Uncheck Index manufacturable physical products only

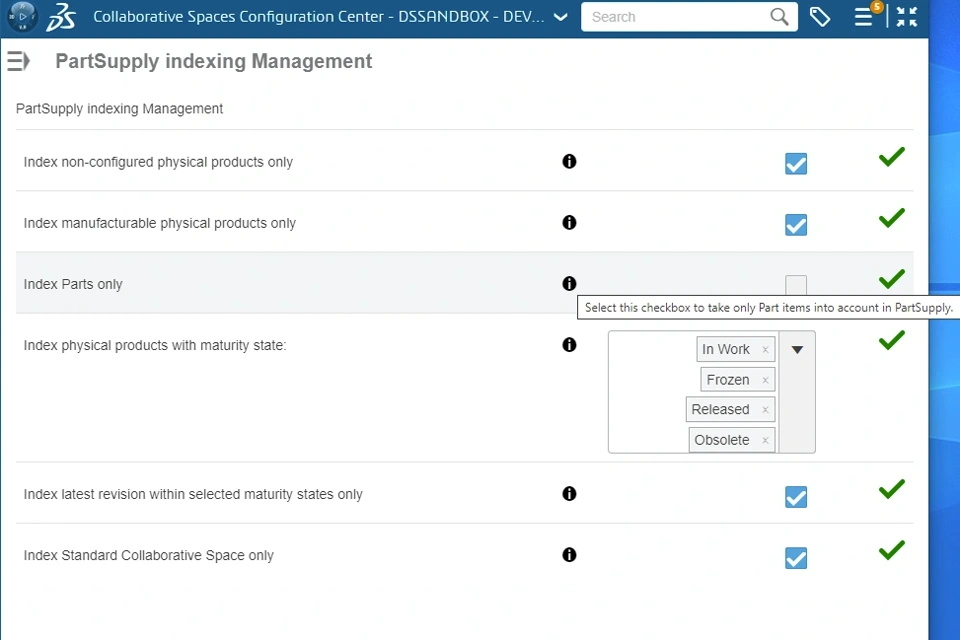(x=796, y=225)
